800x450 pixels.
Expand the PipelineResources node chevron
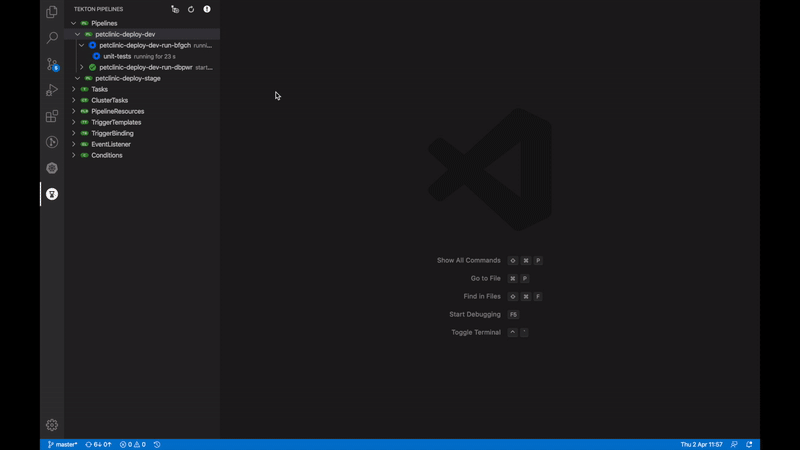(x=73, y=111)
